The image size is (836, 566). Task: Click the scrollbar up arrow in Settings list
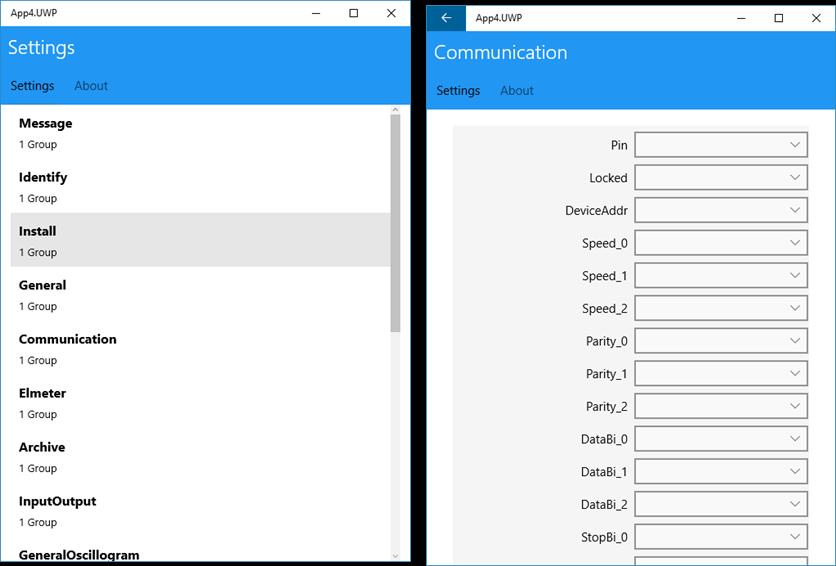(395, 109)
